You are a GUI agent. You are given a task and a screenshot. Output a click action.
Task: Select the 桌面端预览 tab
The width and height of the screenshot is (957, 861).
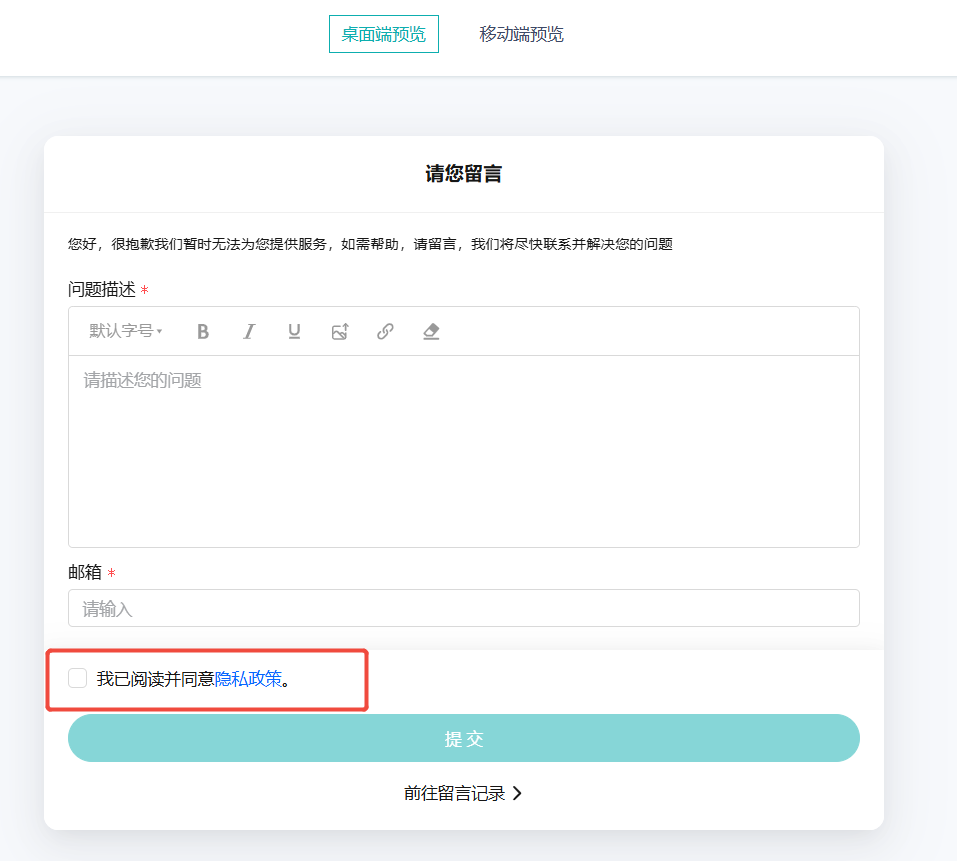(x=383, y=33)
